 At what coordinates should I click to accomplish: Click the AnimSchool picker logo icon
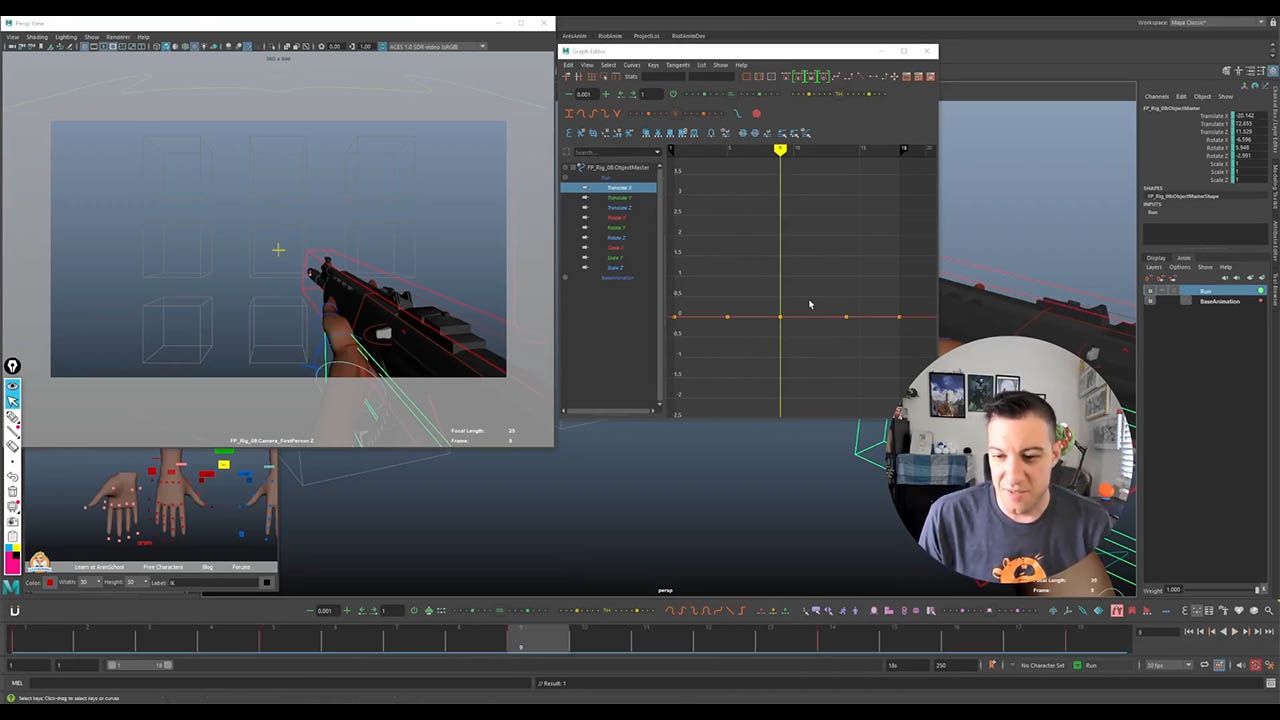[39, 562]
